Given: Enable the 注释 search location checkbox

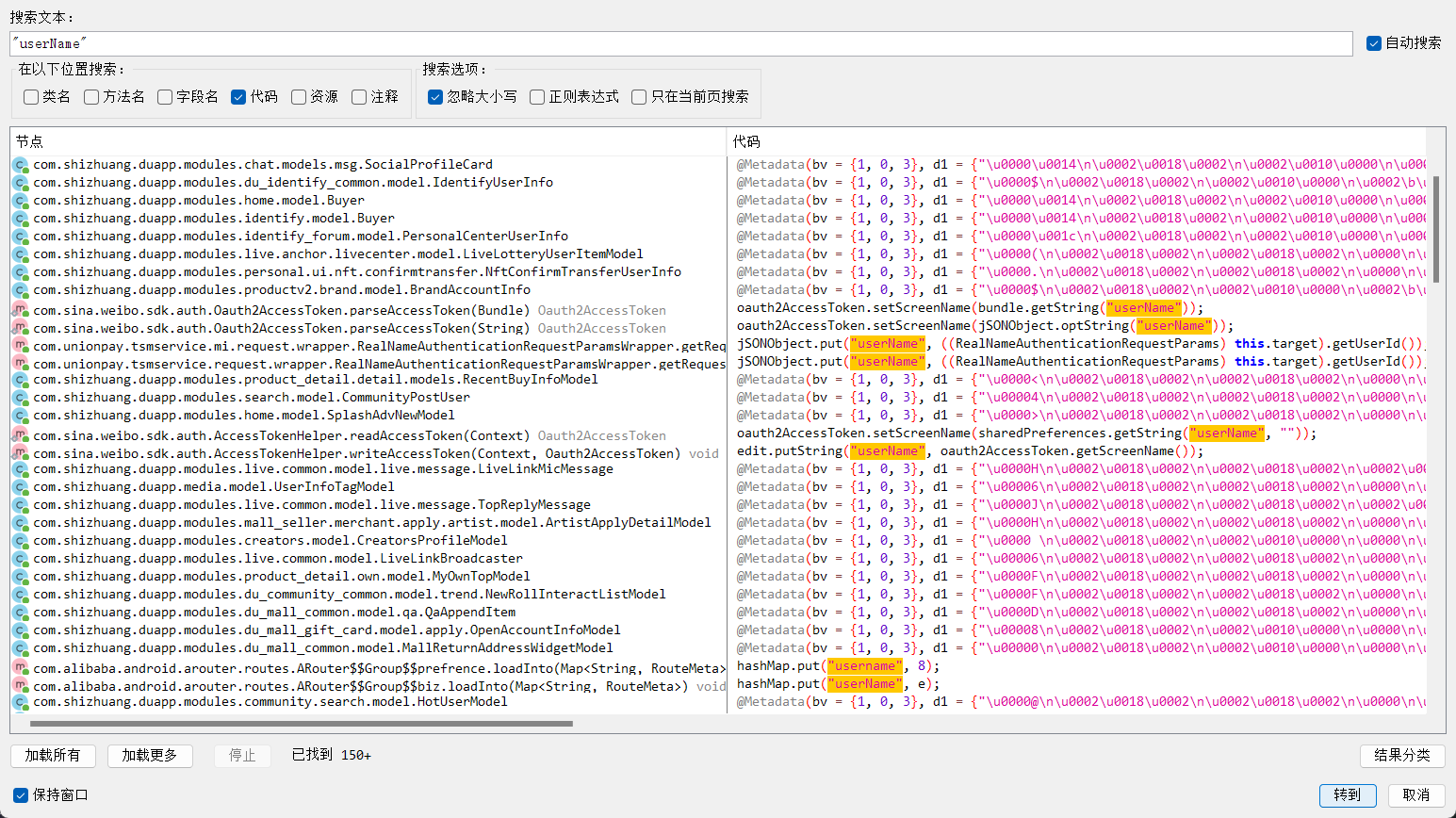Looking at the screenshot, I should pos(359,97).
